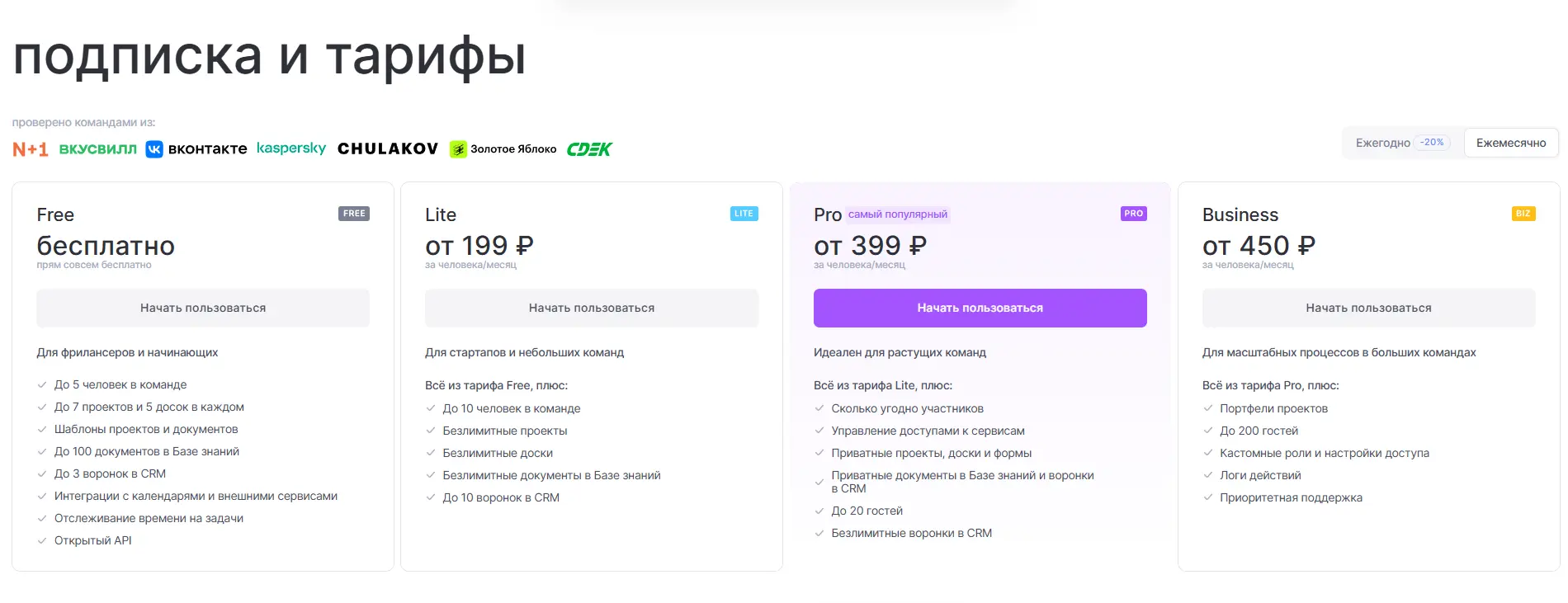The image size is (1568, 603).
Task: Click the N+1 company logo
Action: pyautogui.click(x=31, y=149)
